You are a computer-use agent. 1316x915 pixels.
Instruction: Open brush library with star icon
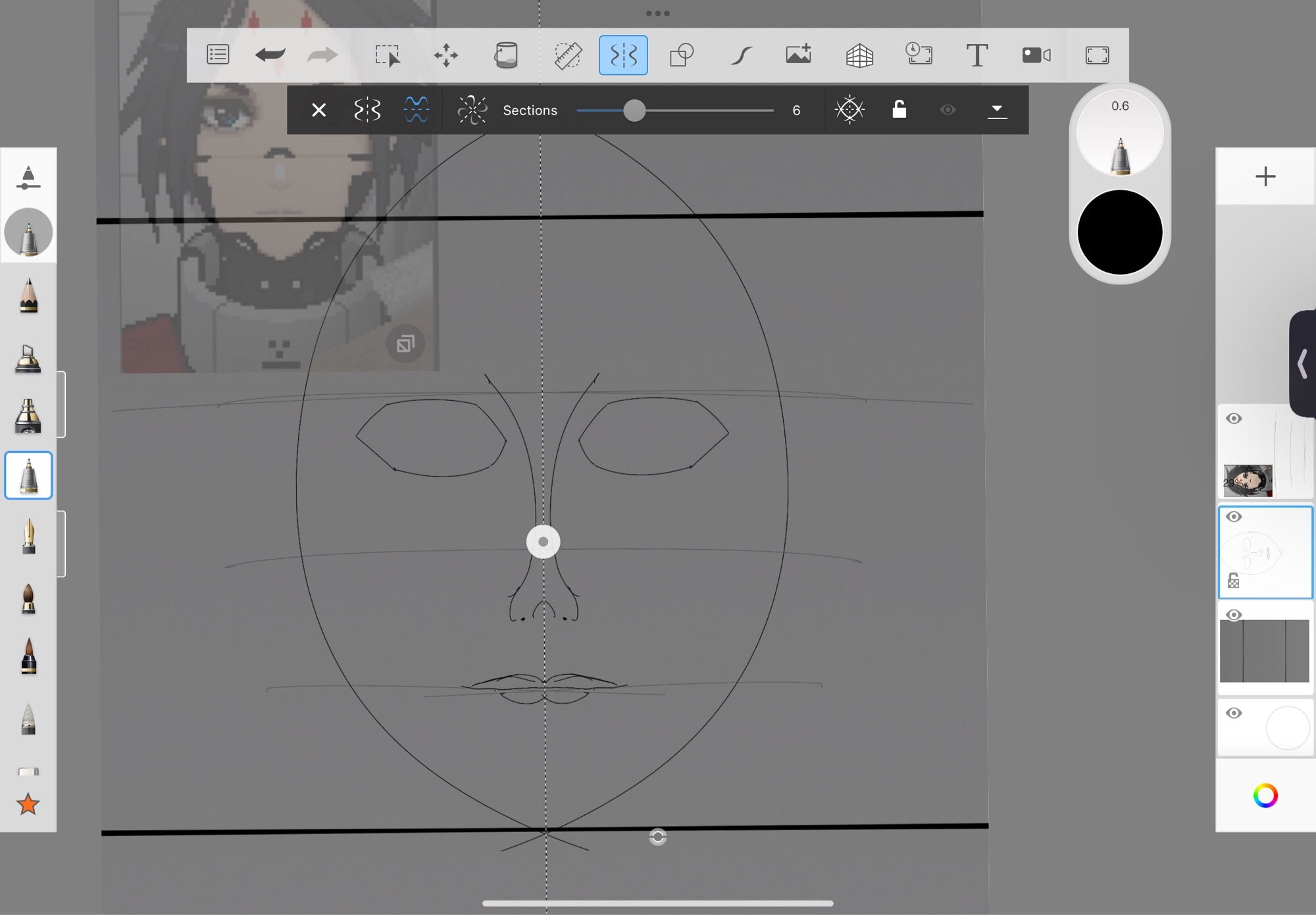(28, 804)
